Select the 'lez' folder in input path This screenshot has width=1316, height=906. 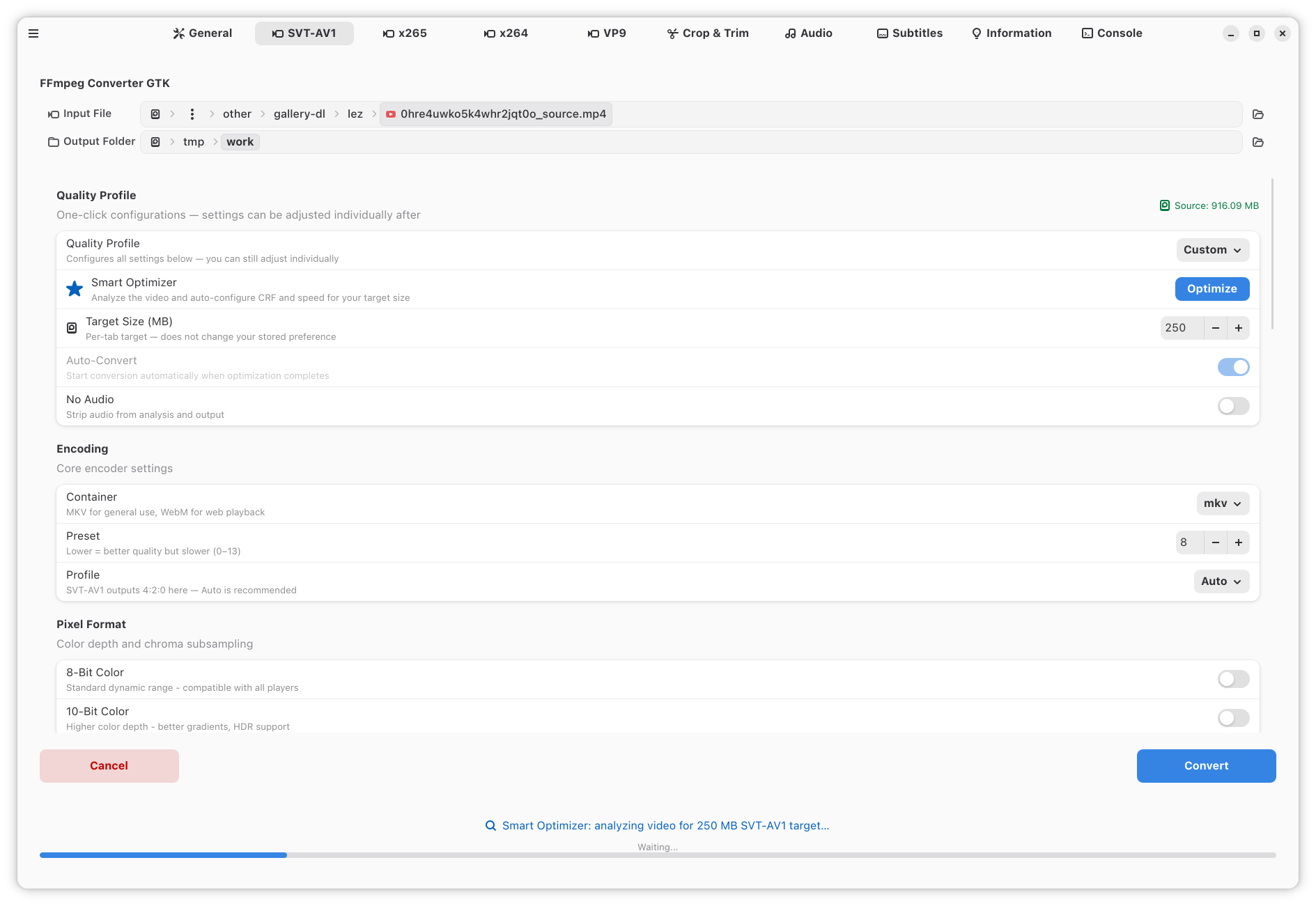pyautogui.click(x=355, y=114)
